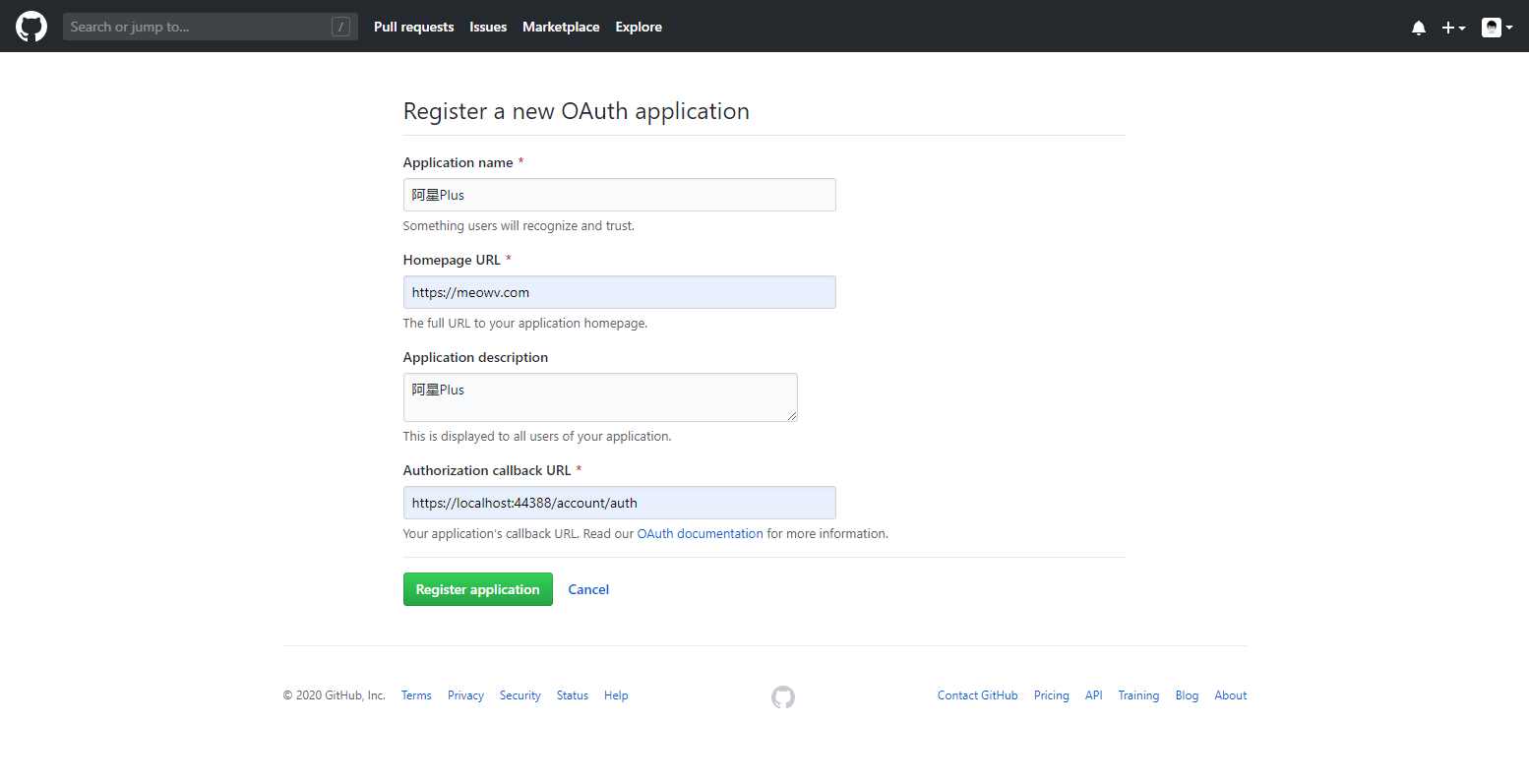This screenshot has height=784, width=1529.
Task: Expand the plus create-new dropdown
Action: tap(1453, 28)
